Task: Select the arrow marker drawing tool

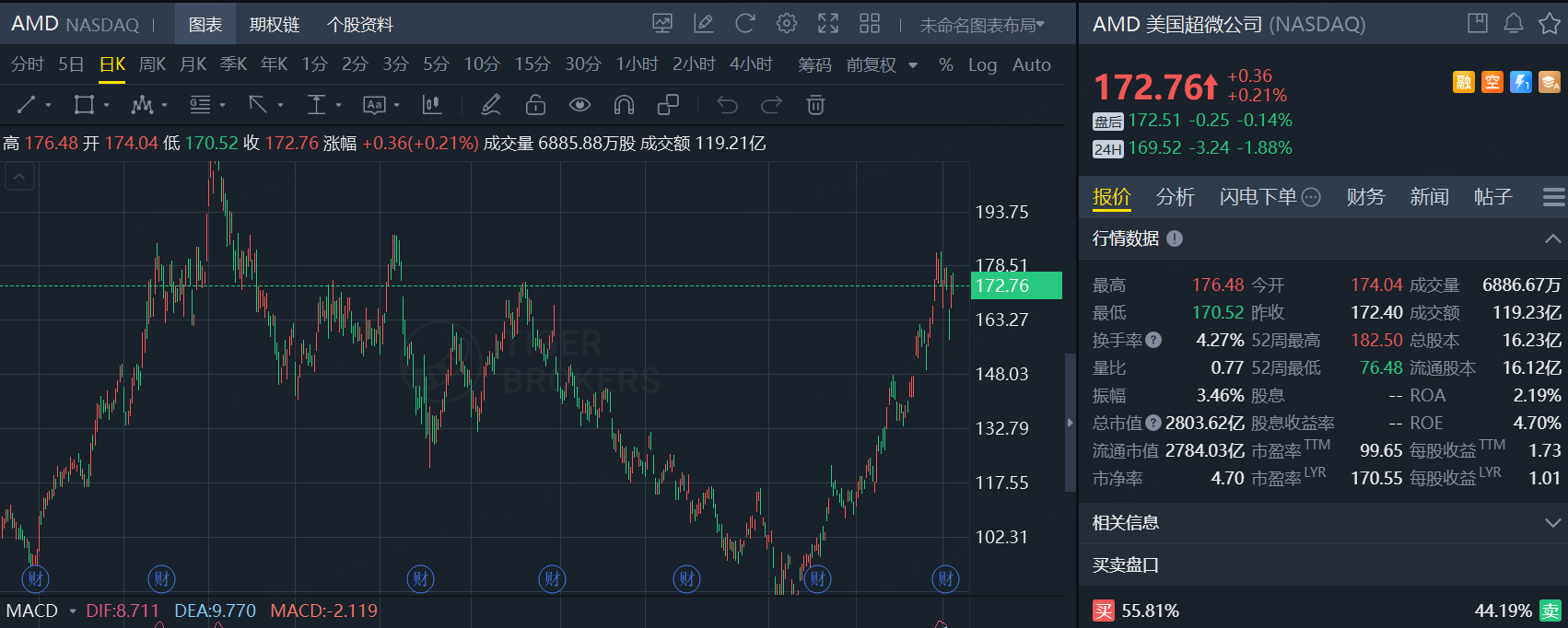Action: 258,105
